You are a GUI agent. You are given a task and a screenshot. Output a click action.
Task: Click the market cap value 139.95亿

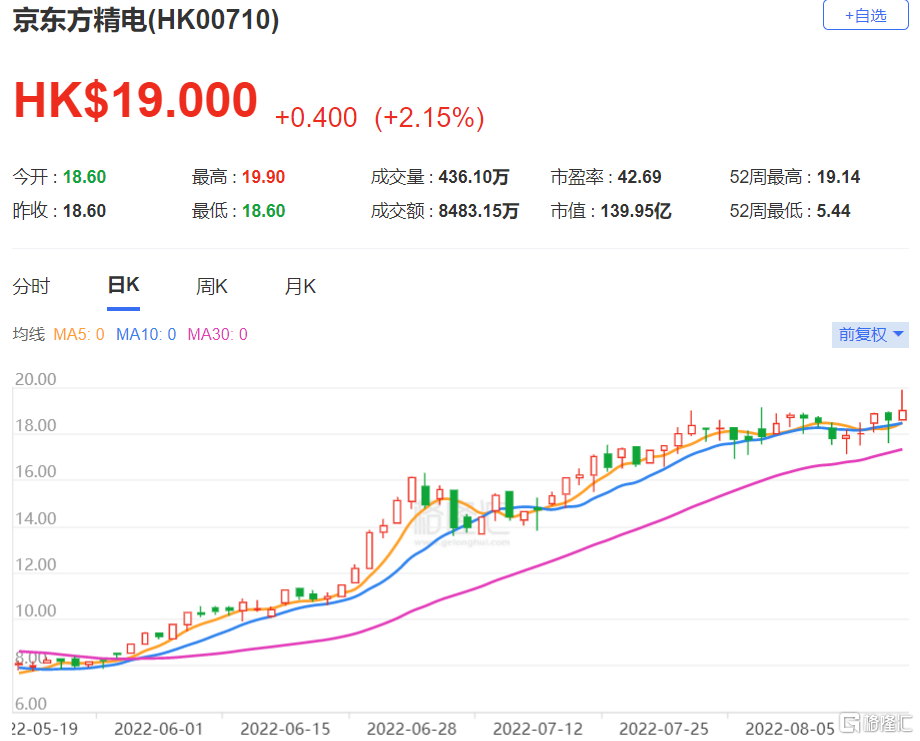click(x=635, y=211)
